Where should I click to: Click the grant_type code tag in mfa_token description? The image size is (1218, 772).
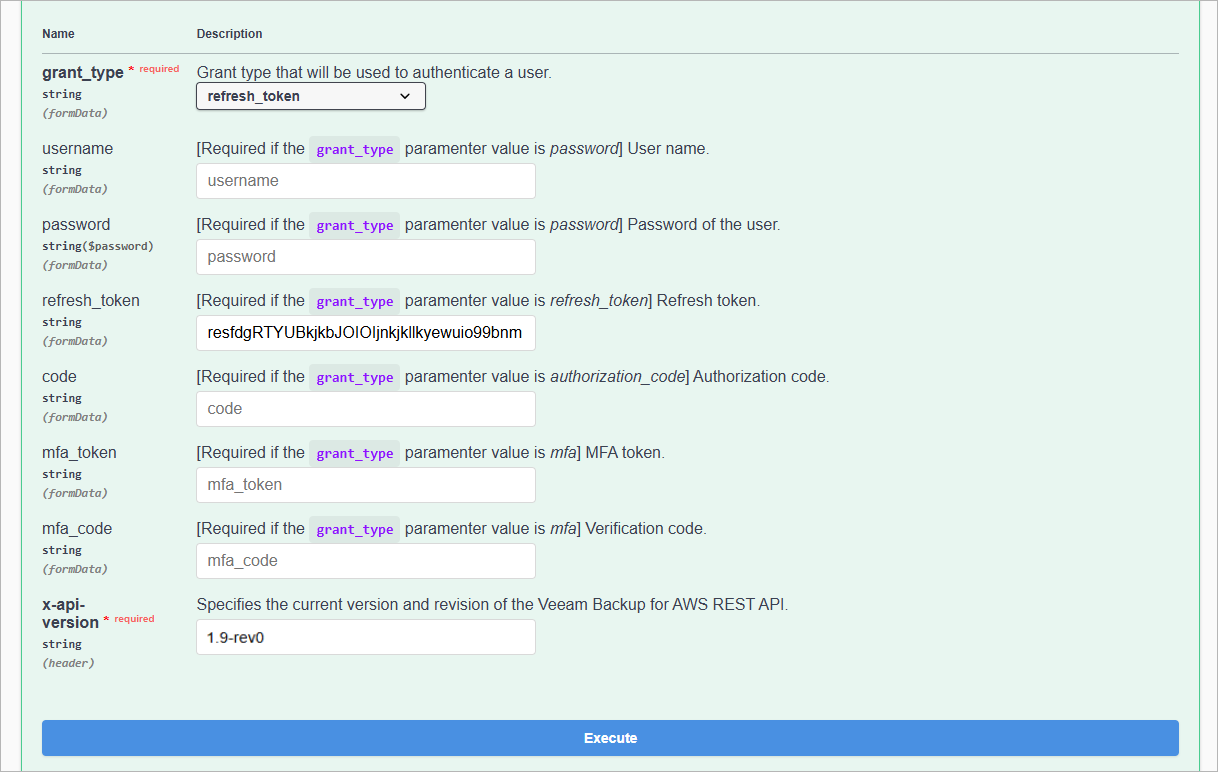355,453
